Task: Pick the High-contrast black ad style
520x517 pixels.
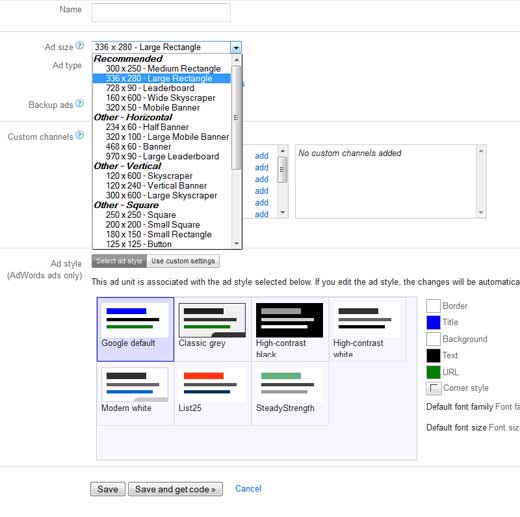Action: click(x=289, y=329)
